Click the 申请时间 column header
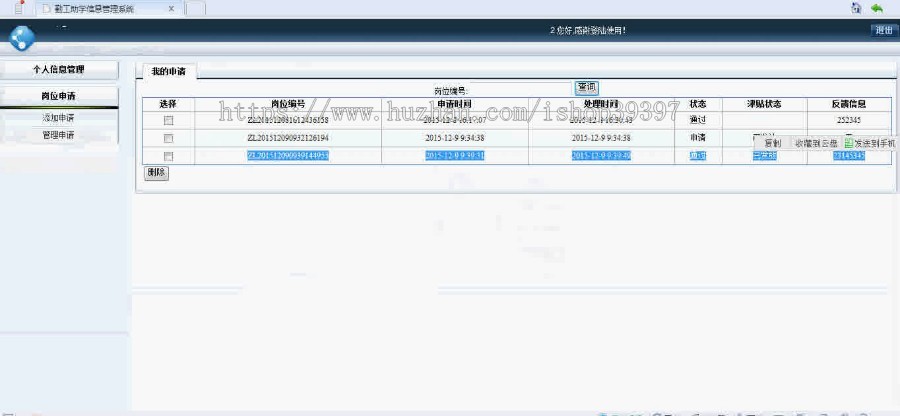900x416 pixels. pos(455,104)
